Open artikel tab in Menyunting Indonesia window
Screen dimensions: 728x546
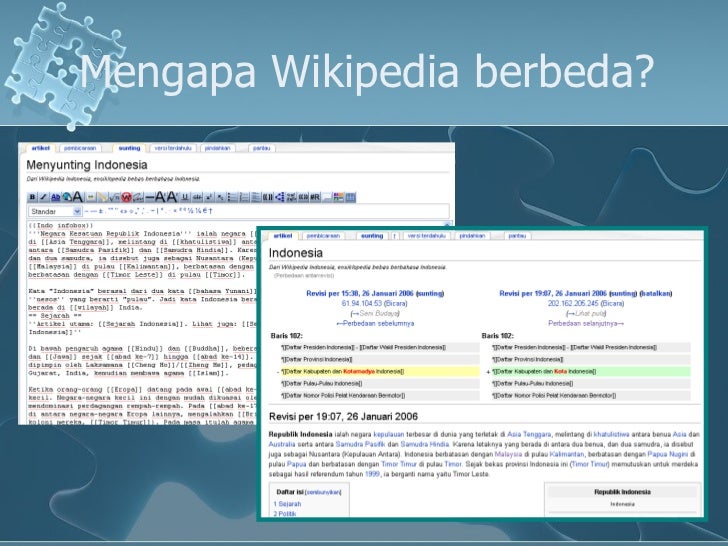pyautogui.click(x=40, y=148)
